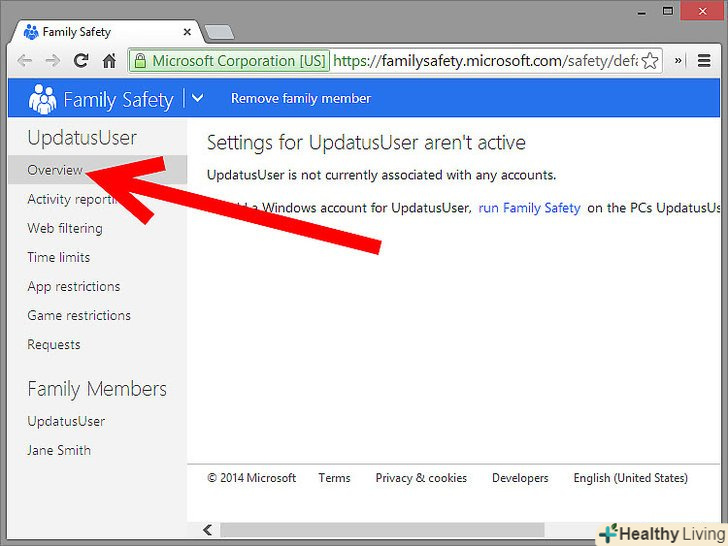Click the Microsoft Corporation [US] certificate label
The height and width of the screenshot is (546, 728).
[239, 61]
